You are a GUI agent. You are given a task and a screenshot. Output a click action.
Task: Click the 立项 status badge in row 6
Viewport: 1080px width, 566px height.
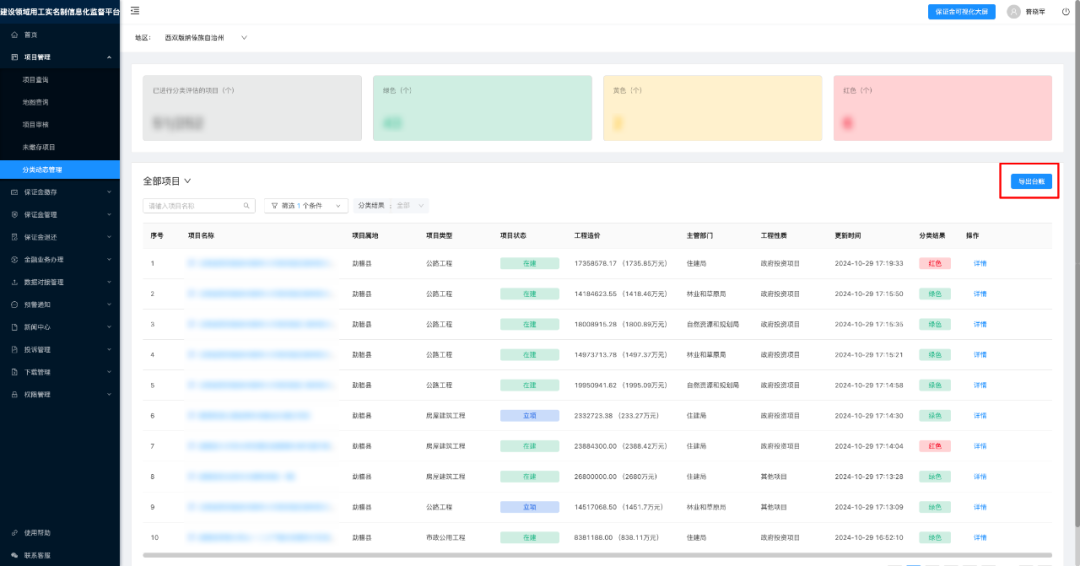[x=530, y=416]
